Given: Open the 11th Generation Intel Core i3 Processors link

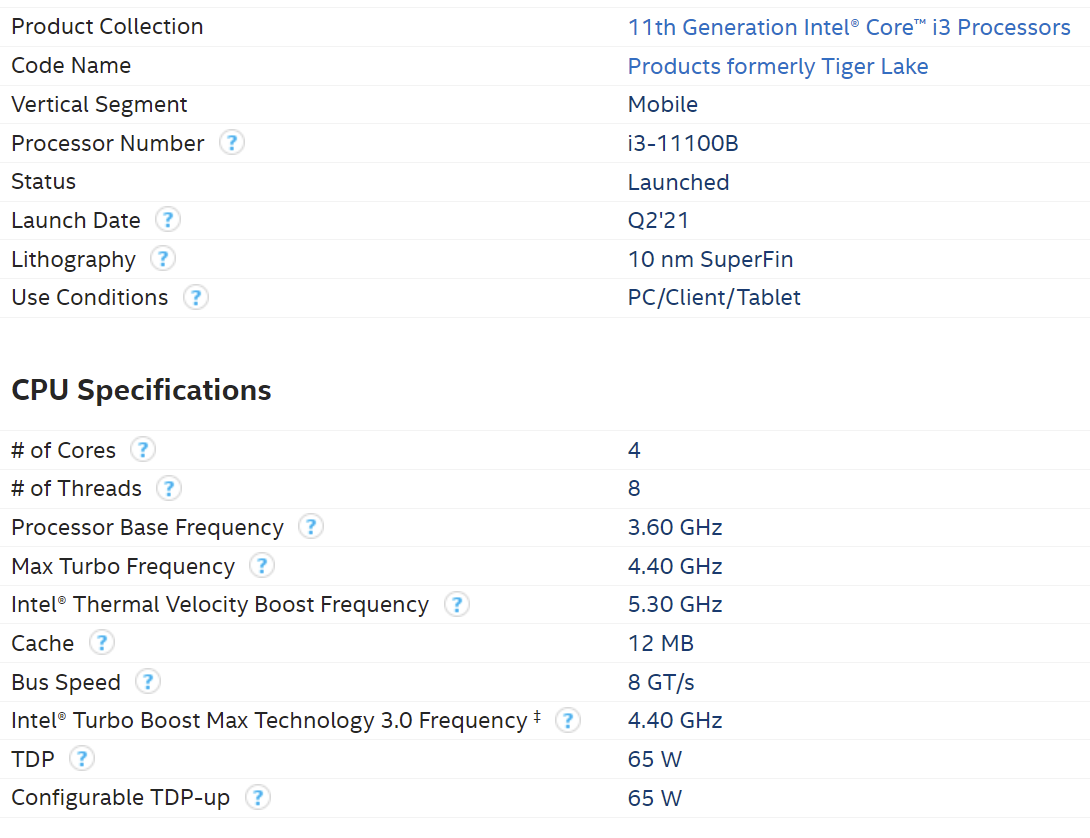Looking at the screenshot, I should [x=848, y=27].
